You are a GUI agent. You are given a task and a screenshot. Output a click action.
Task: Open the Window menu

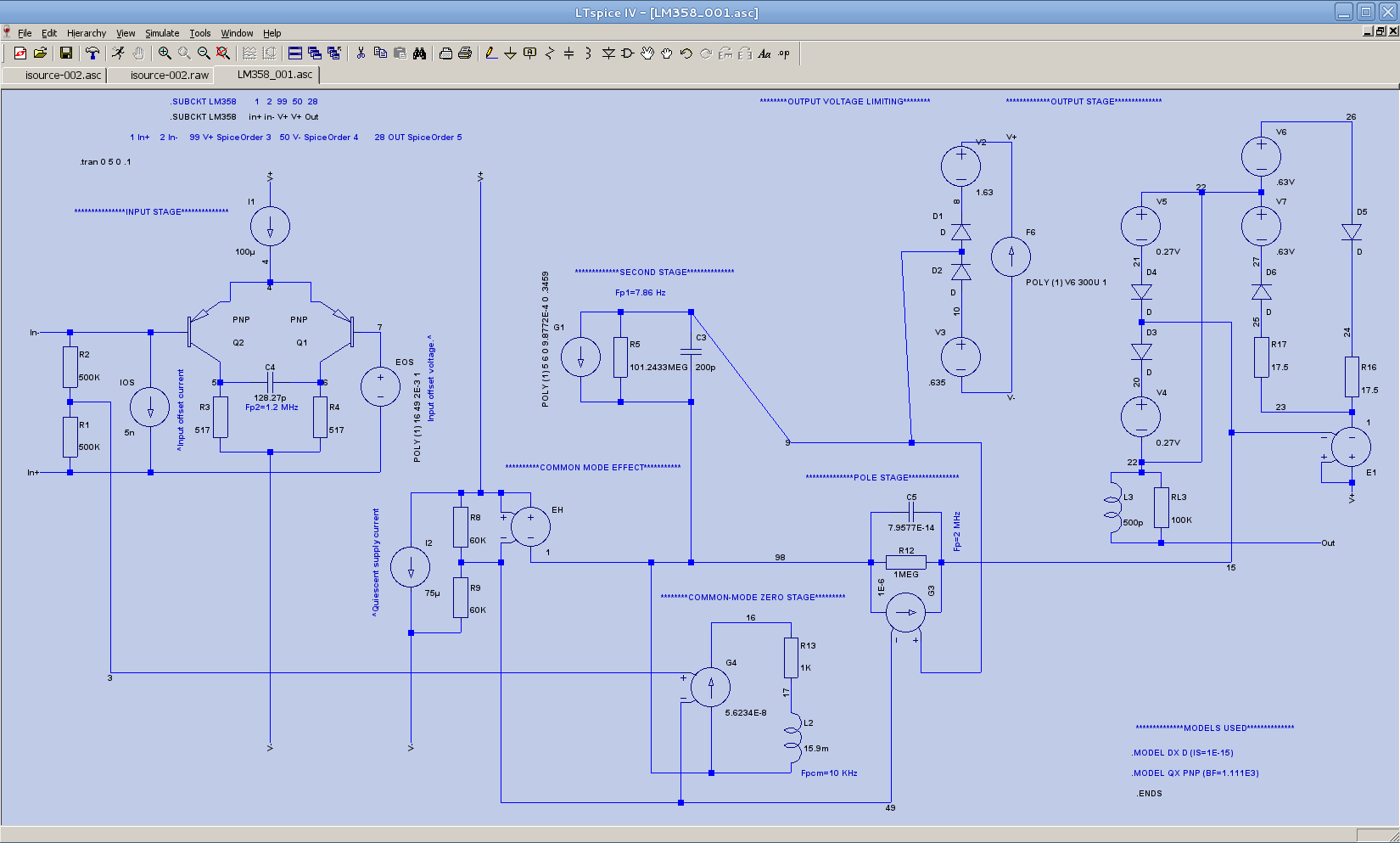[x=238, y=33]
